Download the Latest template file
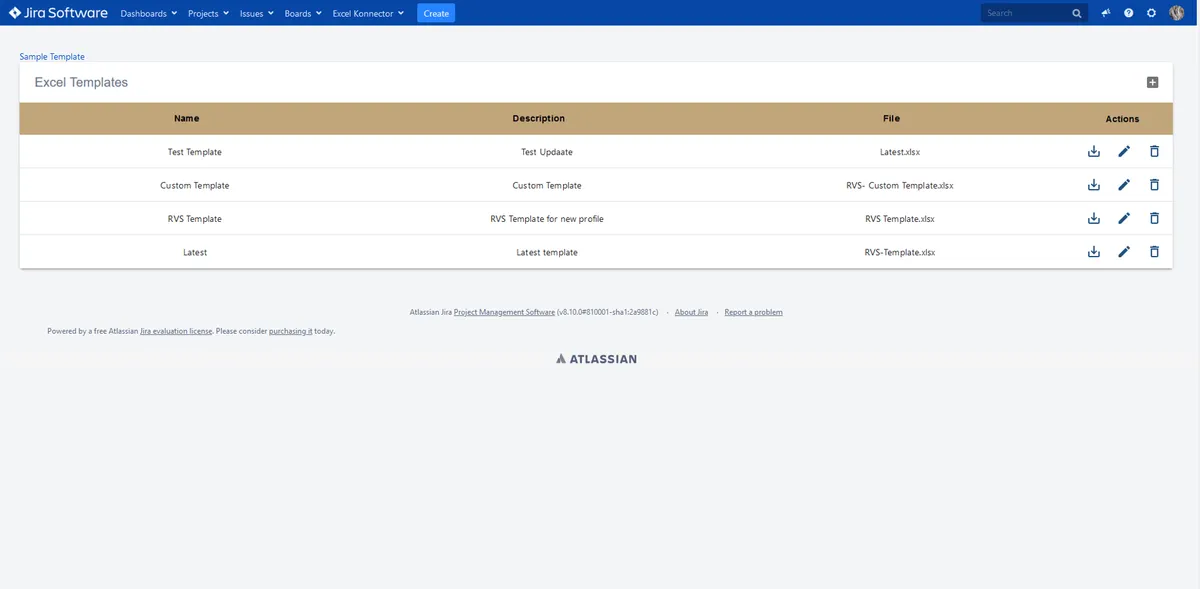Viewport: 1200px width, 589px height. (1094, 252)
